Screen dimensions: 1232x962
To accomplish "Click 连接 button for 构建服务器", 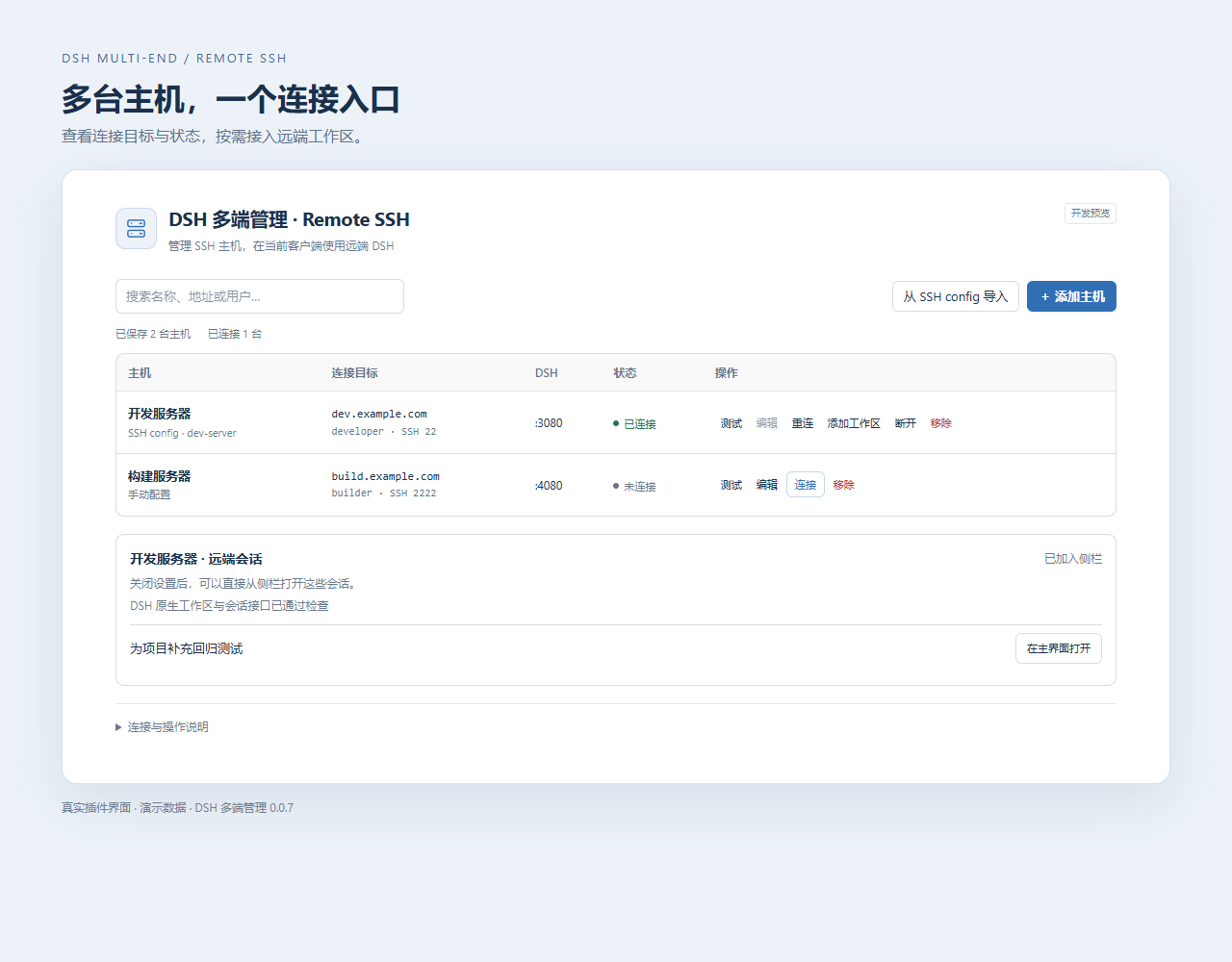I will 806,485.
